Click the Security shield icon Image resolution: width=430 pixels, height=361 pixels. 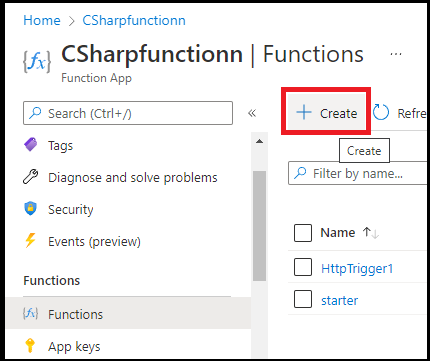30,209
